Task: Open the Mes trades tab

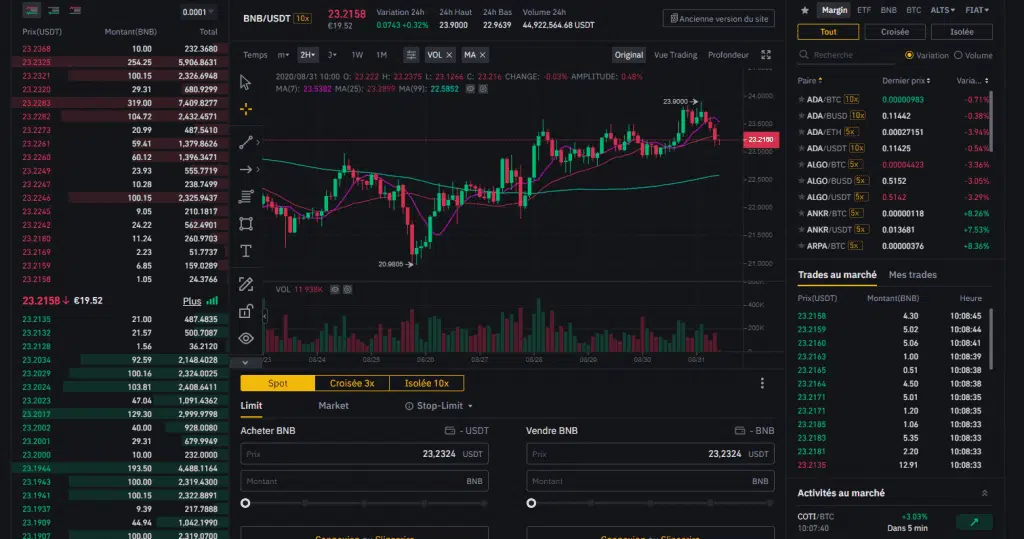Action: pos(912,275)
